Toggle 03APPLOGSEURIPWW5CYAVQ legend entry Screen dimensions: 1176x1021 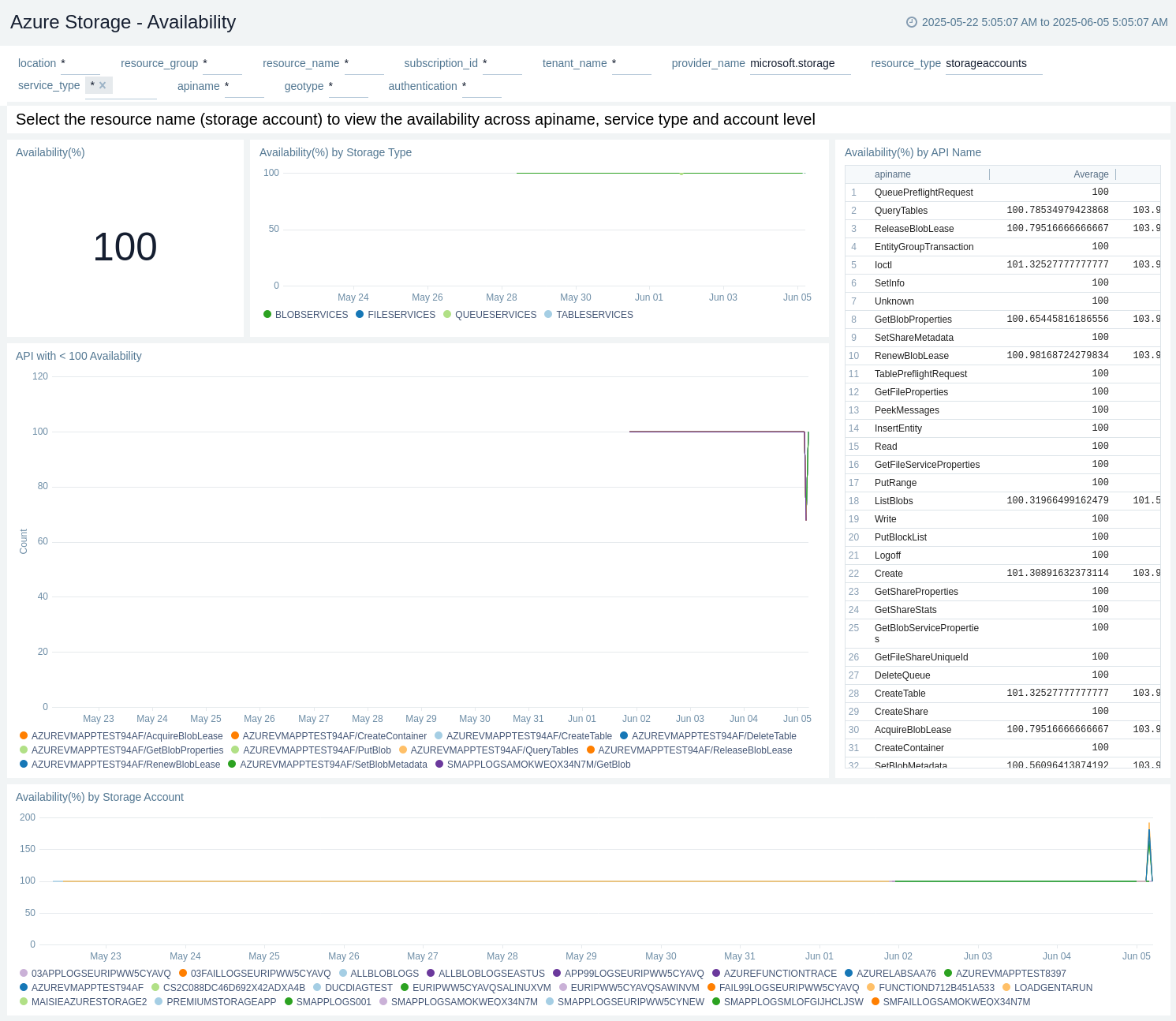tap(95, 974)
